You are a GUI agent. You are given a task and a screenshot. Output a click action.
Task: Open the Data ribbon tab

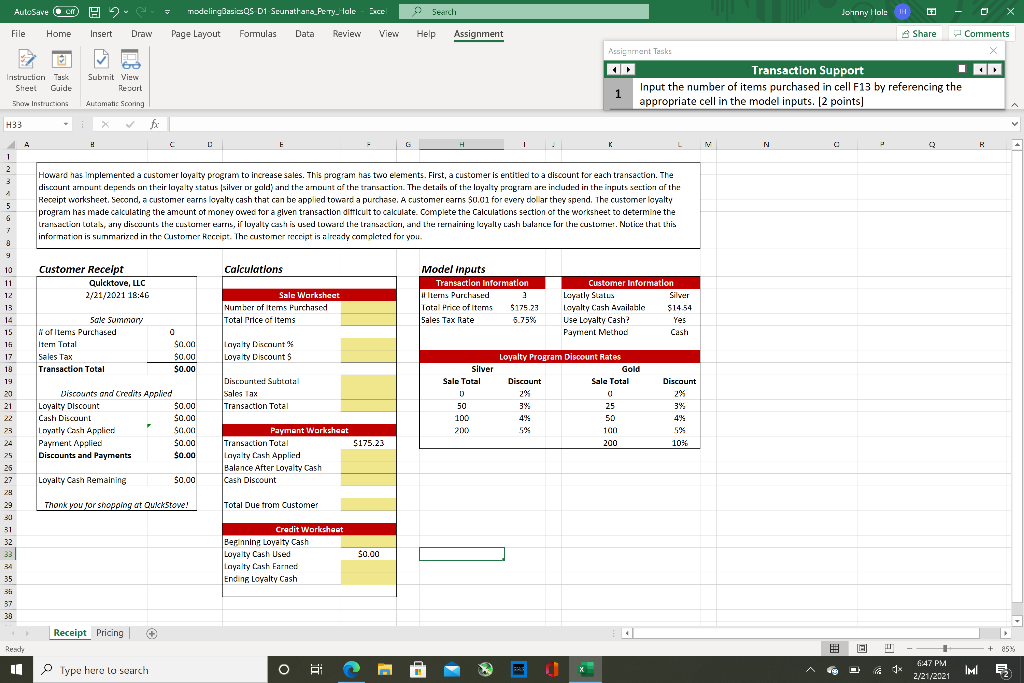pos(304,34)
